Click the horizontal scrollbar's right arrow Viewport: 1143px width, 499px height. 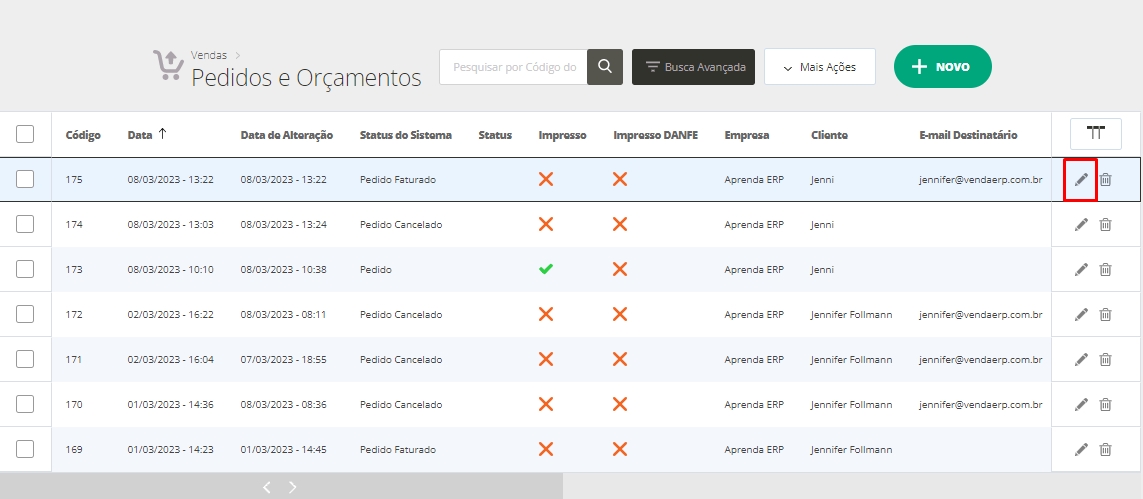click(x=293, y=487)
